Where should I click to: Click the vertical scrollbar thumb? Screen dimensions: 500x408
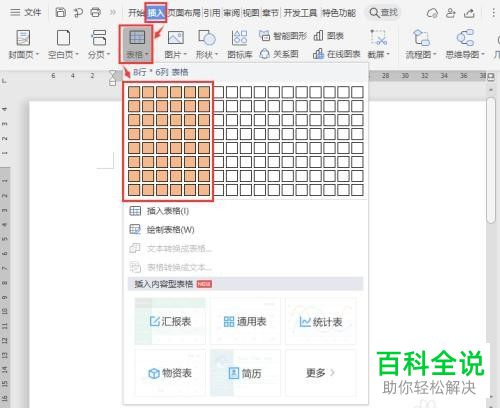[490, 160]
